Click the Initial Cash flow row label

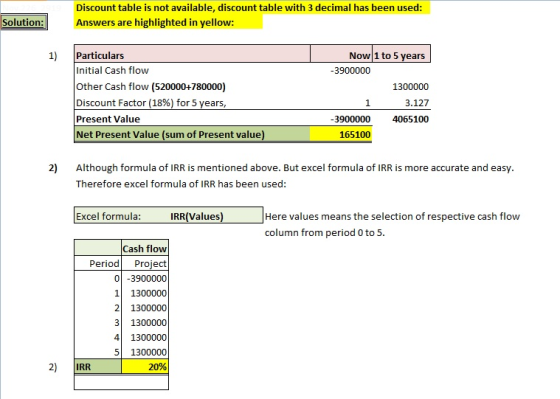[112, 70]
